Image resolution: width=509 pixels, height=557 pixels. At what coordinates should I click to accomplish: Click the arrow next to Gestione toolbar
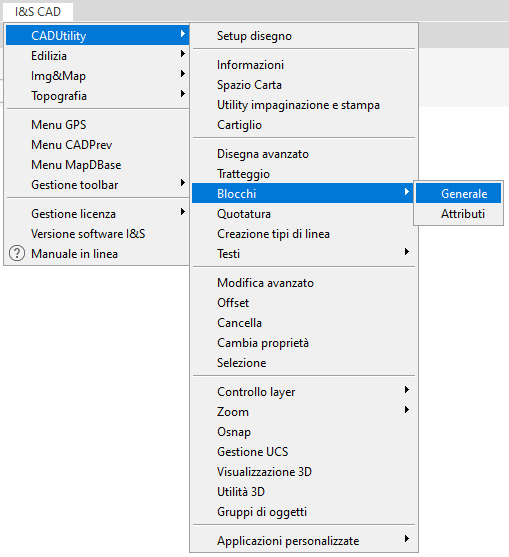183,183
